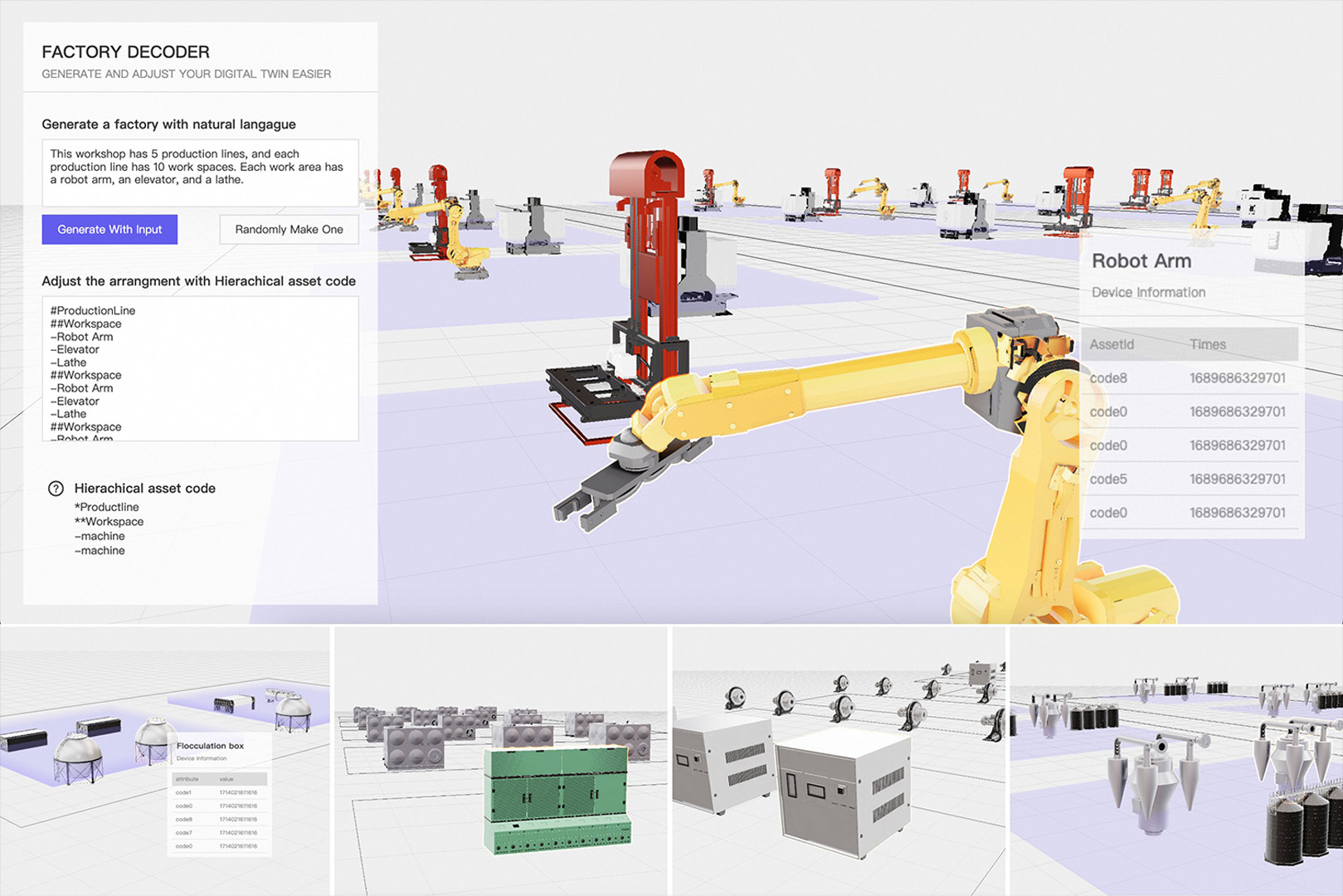
Task: Click the Times column header
Action: (x=1207, y=344)
